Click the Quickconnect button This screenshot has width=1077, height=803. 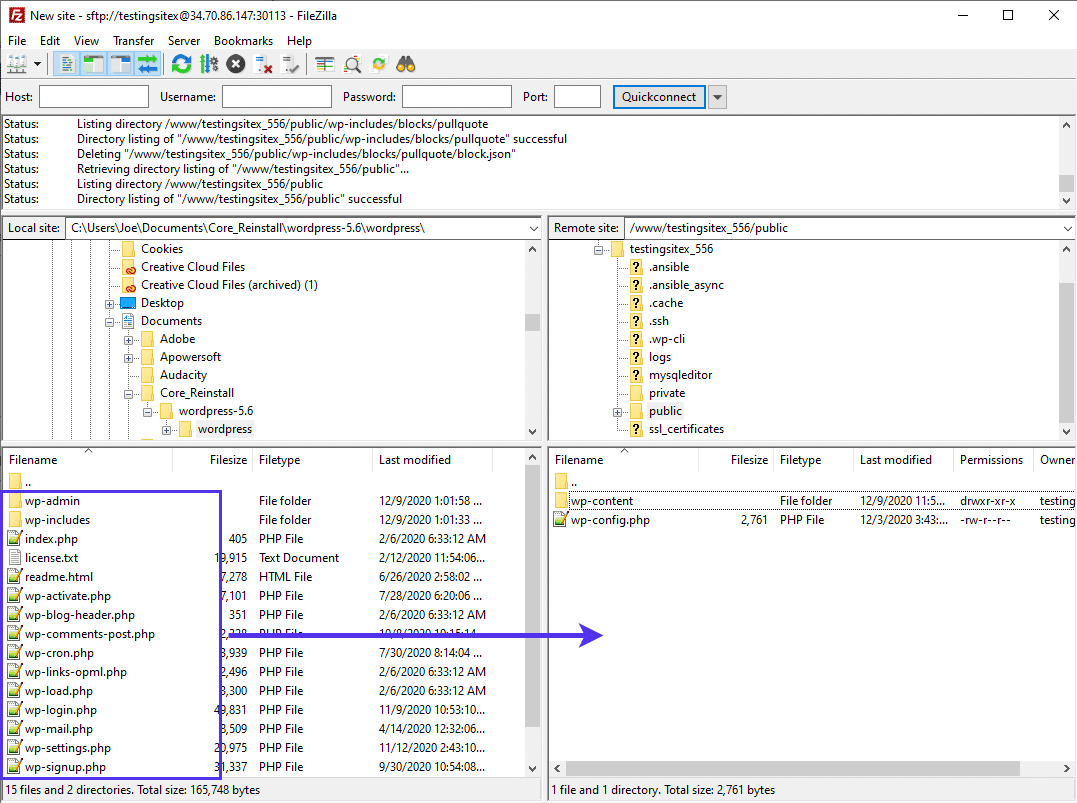pyautogui.click(x=659, y=97)
